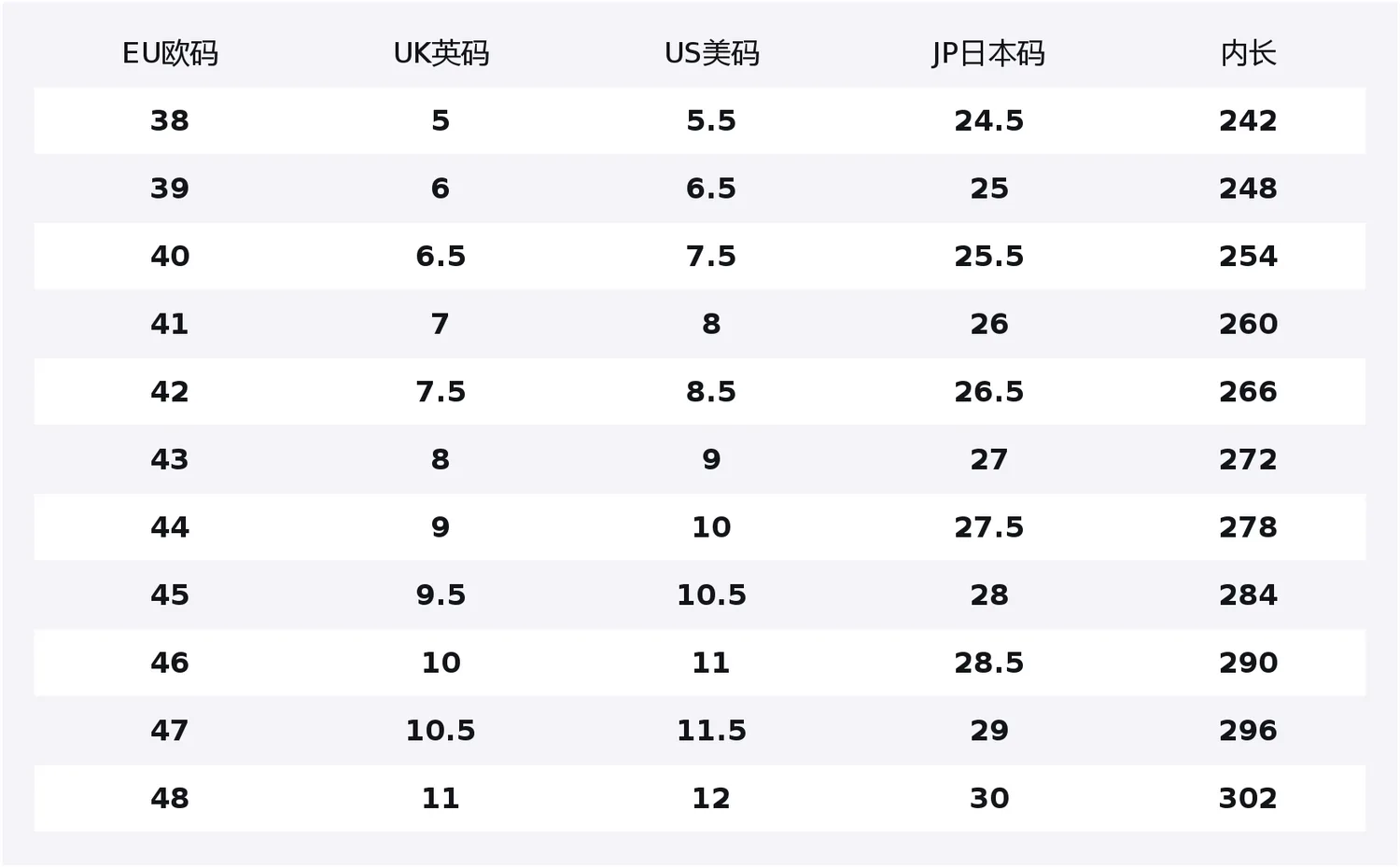Viewport: 1400px width, 867px height.
Task: Click UK size 10.5 in row 47
Action: pyautogui.click(x=441, y=730)
